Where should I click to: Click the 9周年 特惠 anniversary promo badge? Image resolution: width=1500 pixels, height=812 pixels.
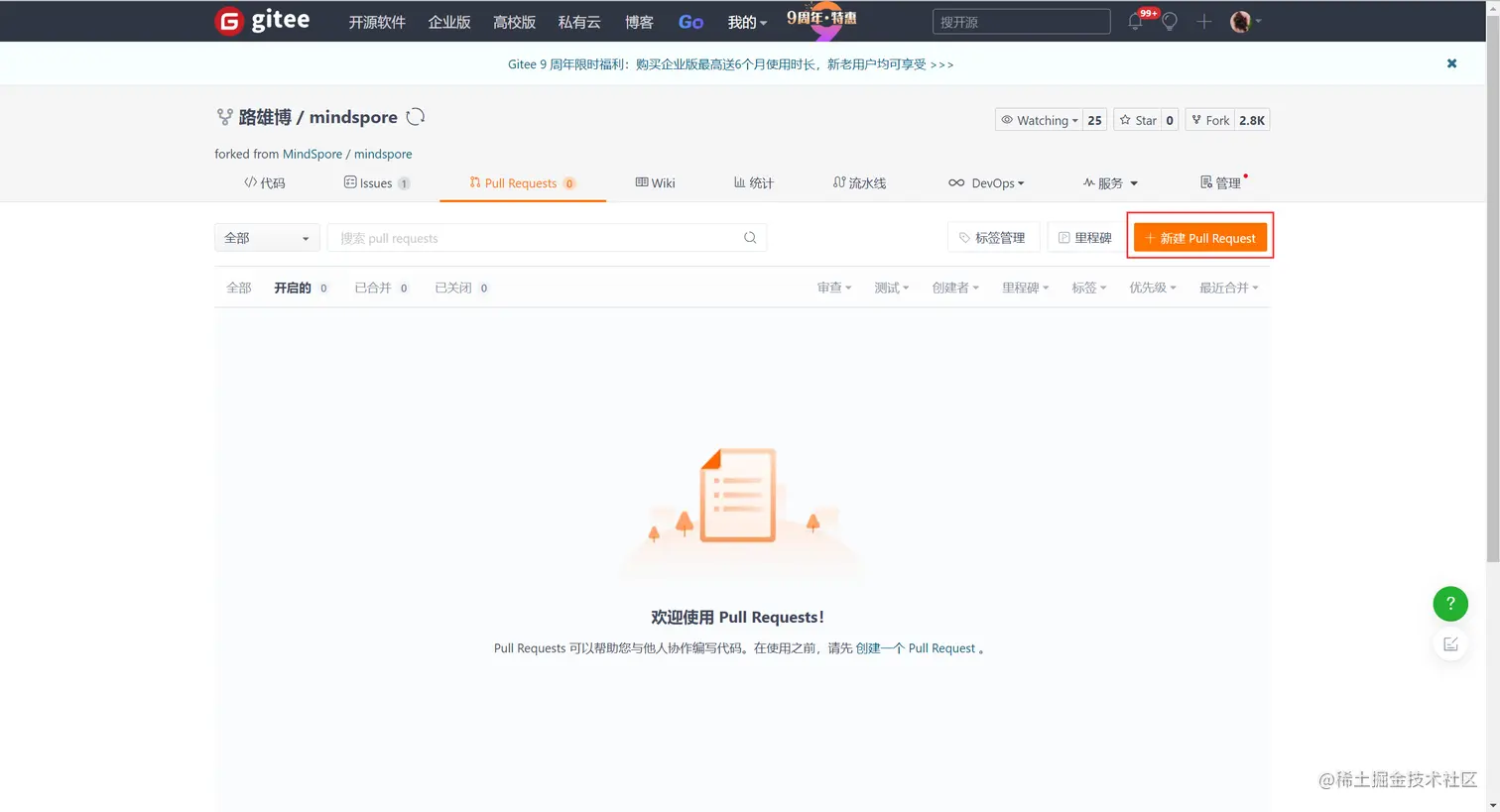point(821,20)
